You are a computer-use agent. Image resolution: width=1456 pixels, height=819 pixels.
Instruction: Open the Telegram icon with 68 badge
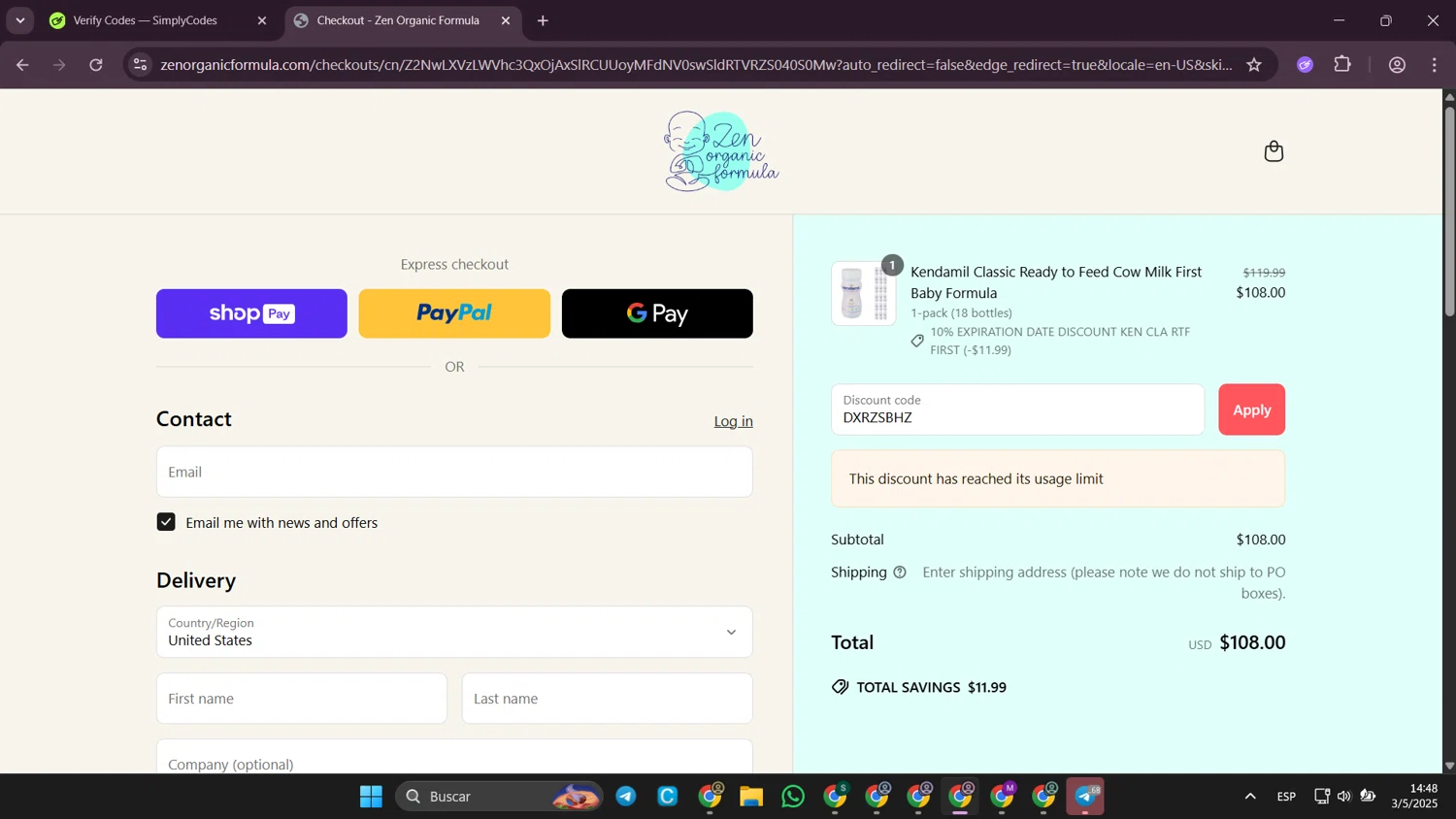pyautogui.click(x=1085, y=797)
